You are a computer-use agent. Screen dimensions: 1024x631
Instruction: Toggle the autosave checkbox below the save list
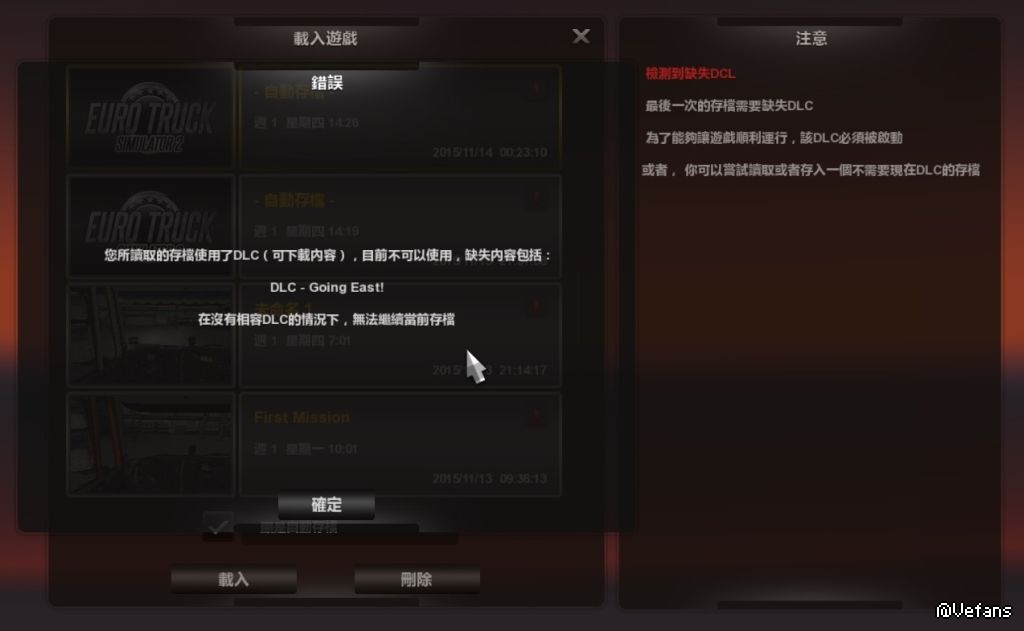pos(218,526)
